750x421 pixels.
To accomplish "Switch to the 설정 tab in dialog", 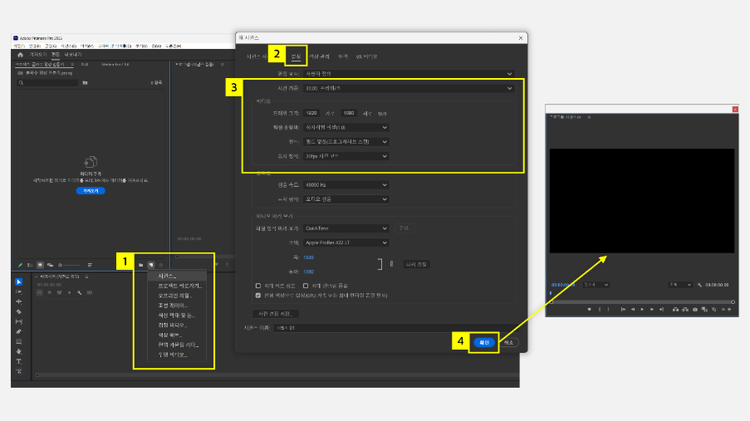I will [x=296, y=56].
